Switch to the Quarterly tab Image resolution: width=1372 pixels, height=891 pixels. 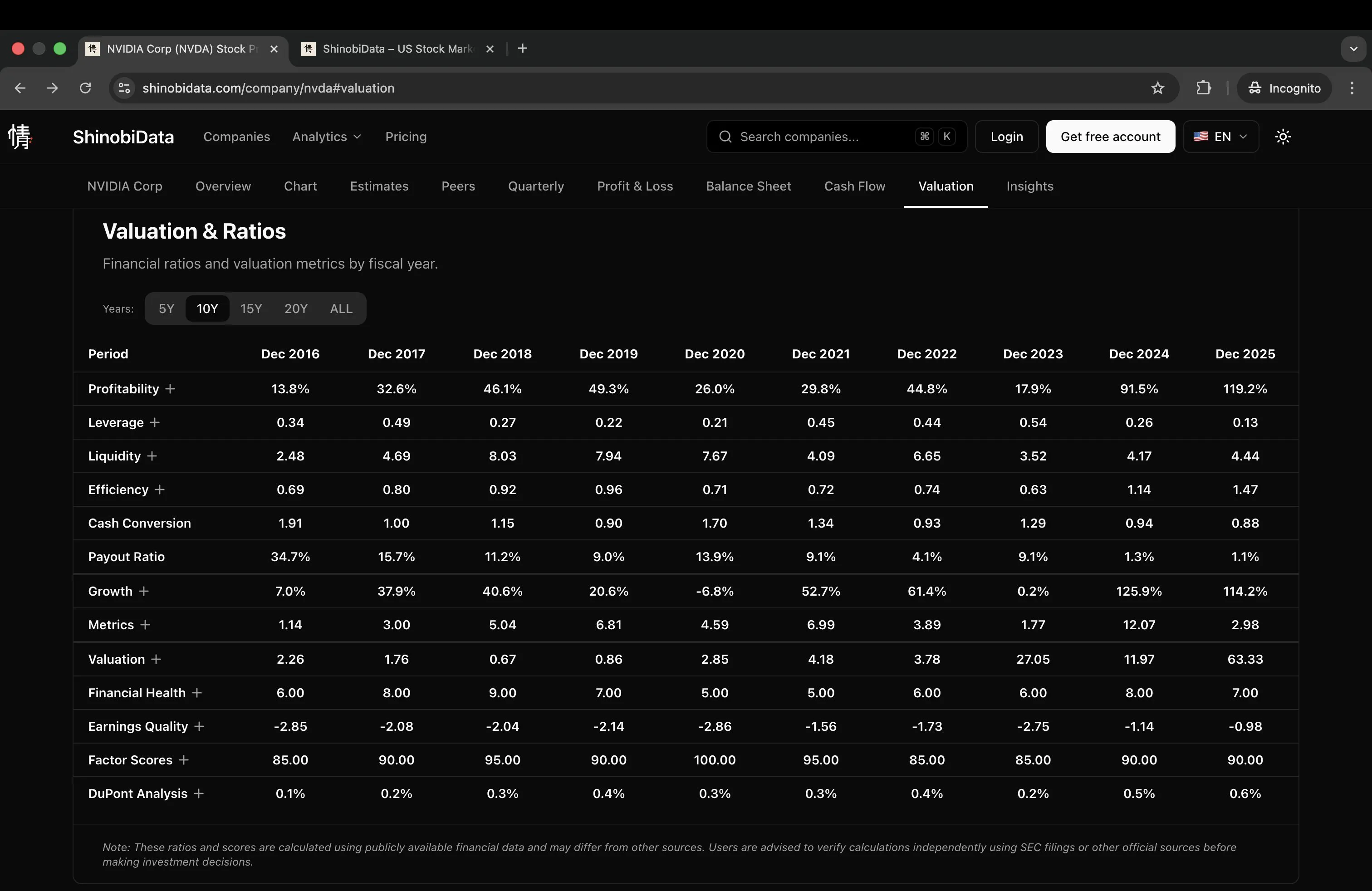point(536,186)
